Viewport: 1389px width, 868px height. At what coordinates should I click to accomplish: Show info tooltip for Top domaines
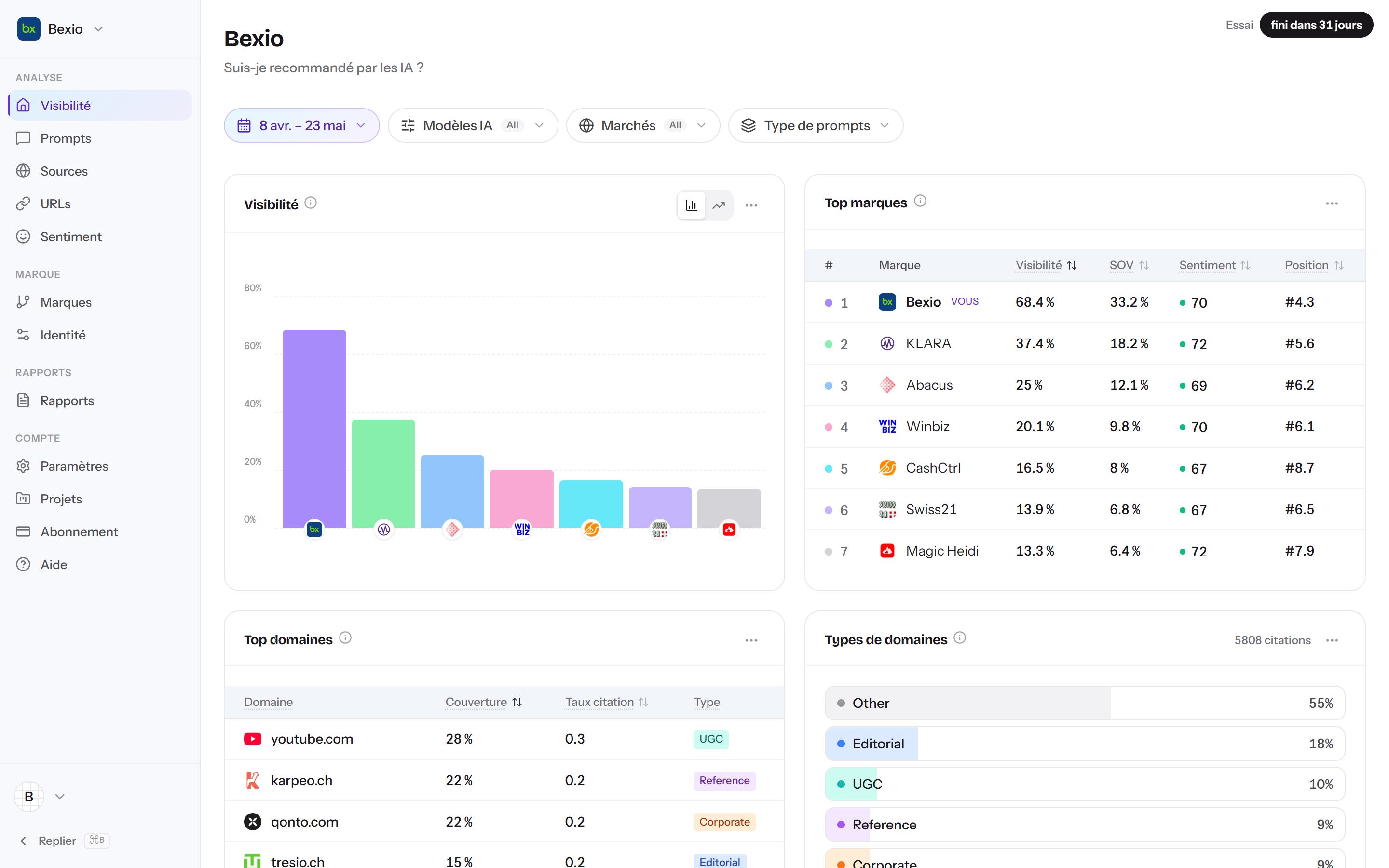pos(345,637)
